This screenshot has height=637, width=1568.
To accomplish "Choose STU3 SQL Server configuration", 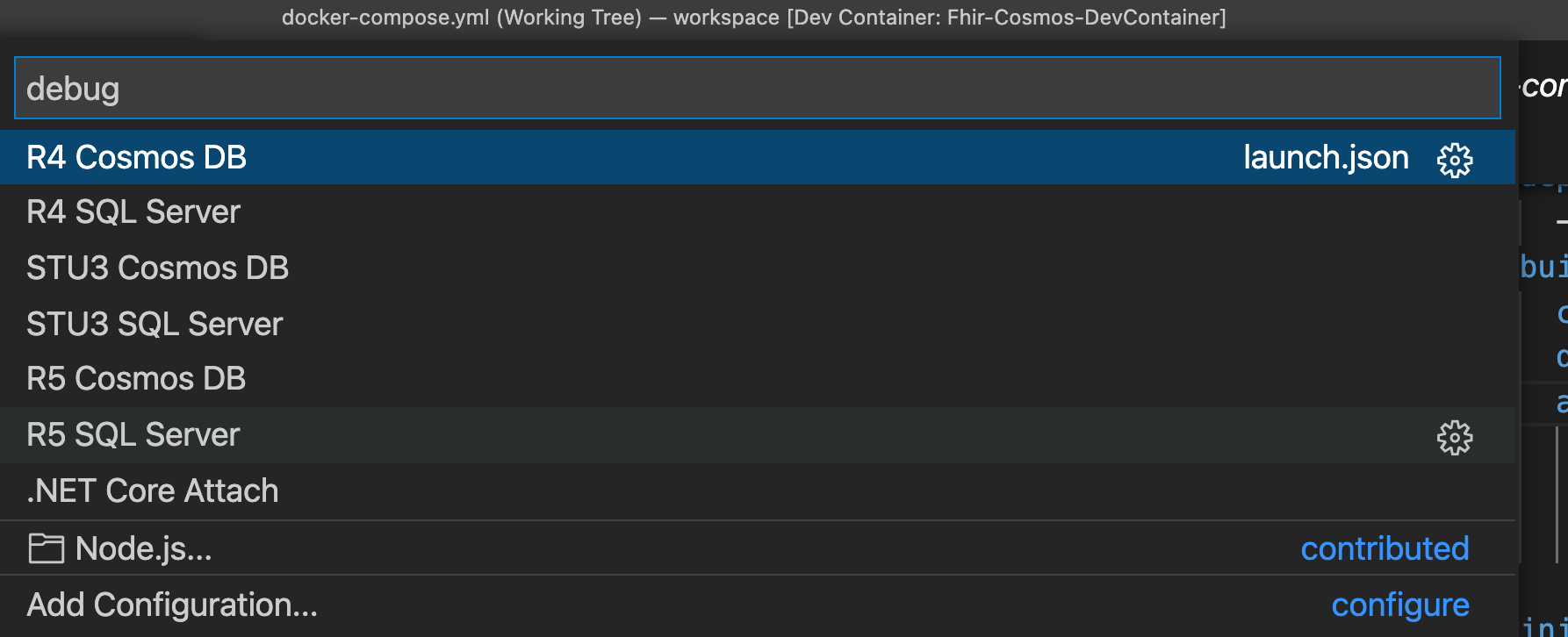I will [x=758, y=325].
